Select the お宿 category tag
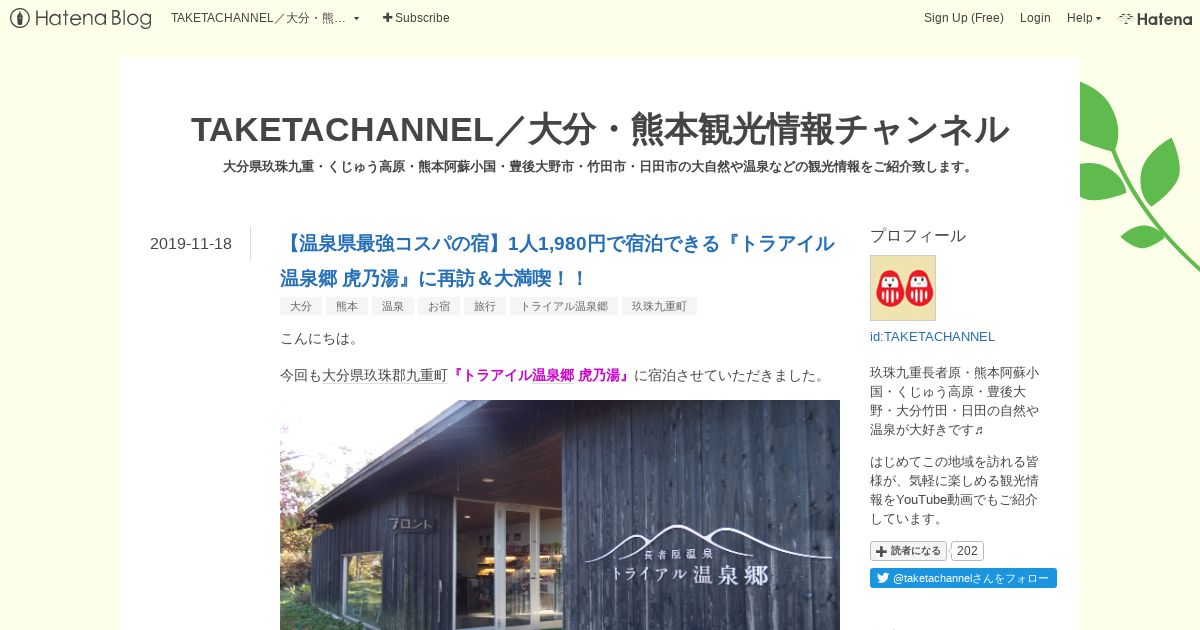1200x630 pixels. click(439, 307)
